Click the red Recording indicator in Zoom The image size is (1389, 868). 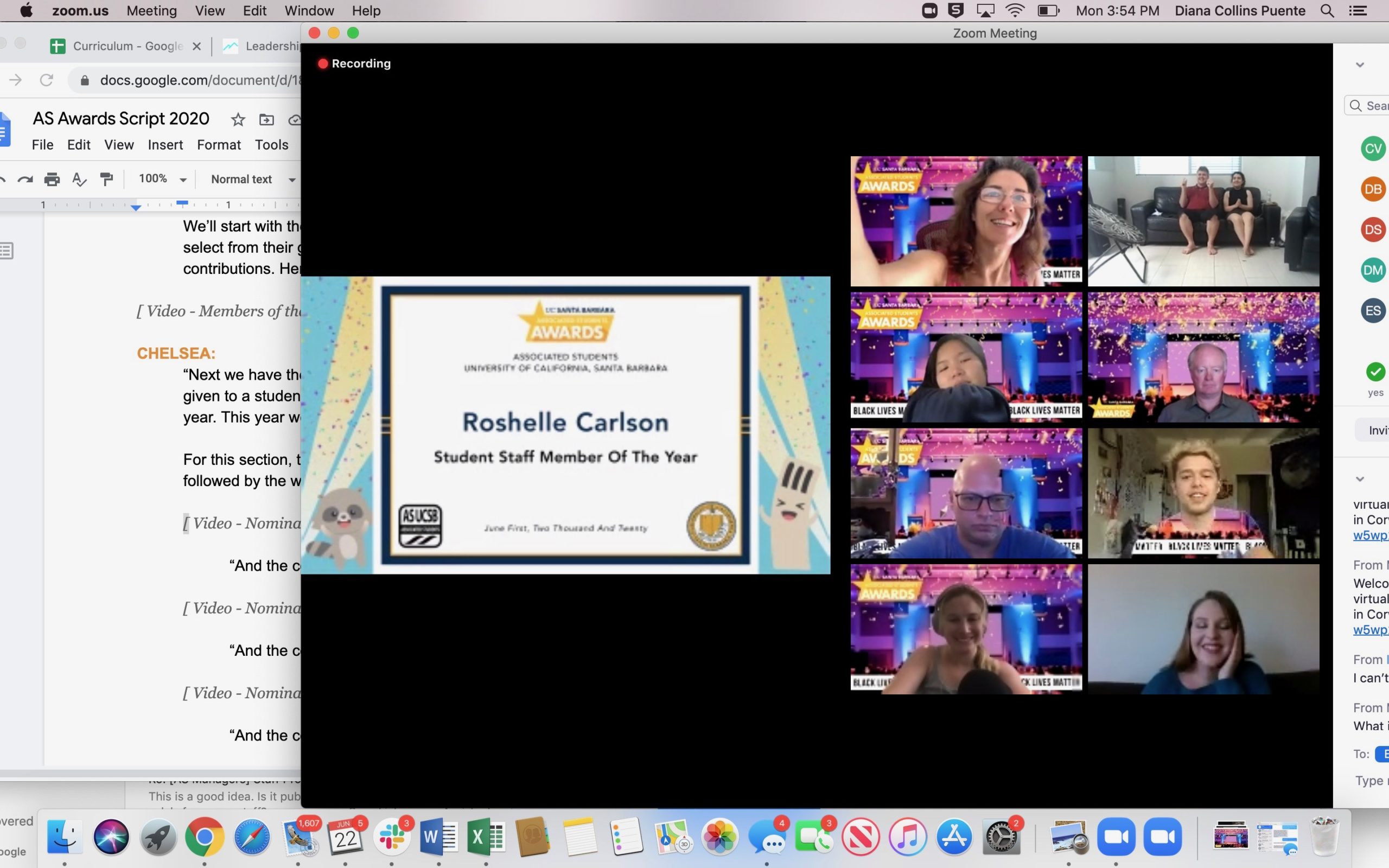tap(355, 63)
